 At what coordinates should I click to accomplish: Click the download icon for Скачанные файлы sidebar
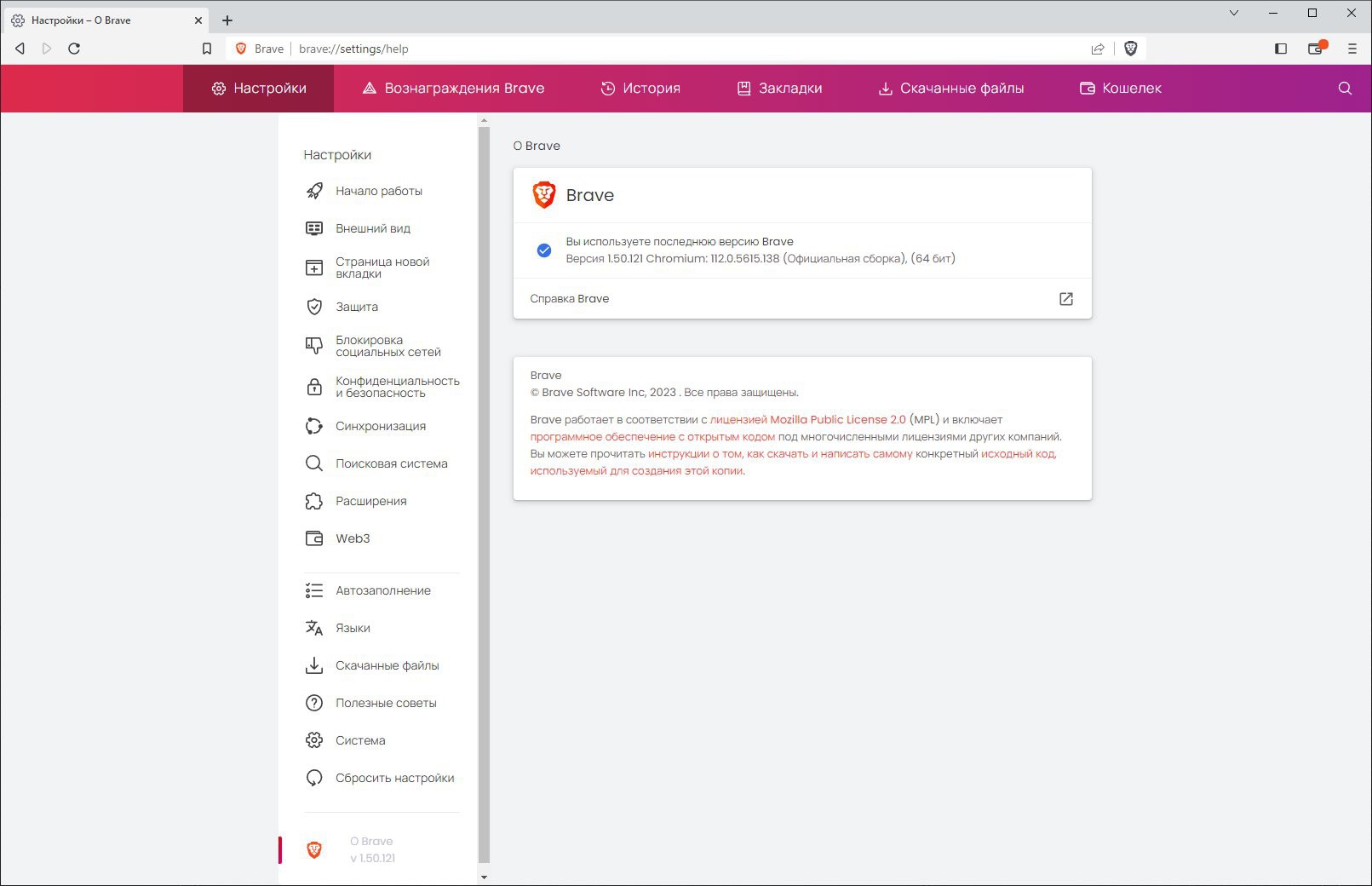pos(314,665)
